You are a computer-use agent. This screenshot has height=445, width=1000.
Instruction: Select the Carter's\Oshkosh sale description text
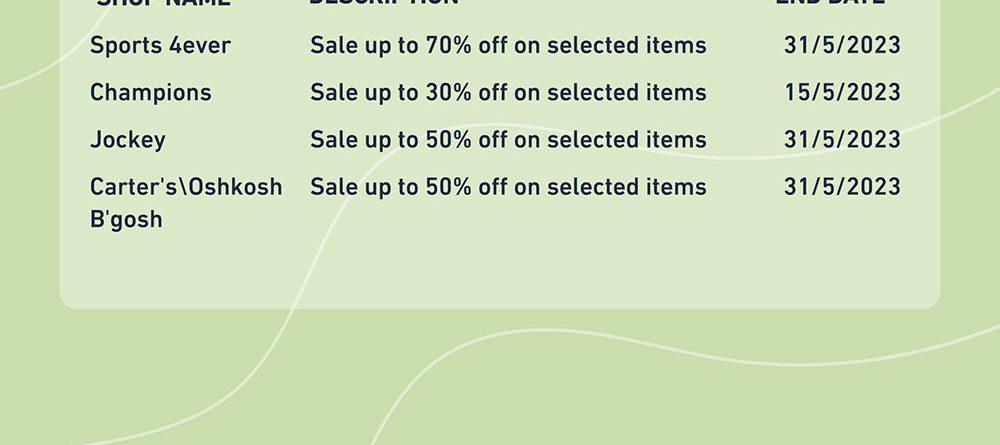508,187
